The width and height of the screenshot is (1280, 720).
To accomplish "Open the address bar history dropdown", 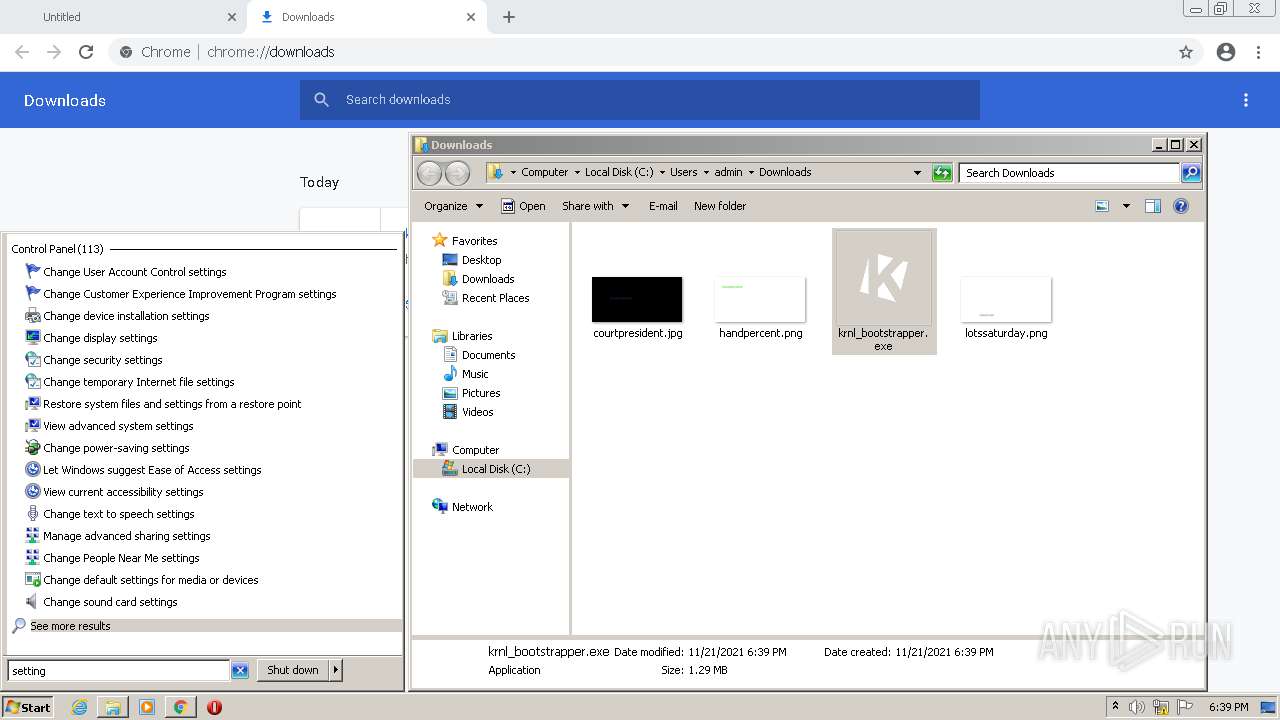I will [x=917, y=173].
